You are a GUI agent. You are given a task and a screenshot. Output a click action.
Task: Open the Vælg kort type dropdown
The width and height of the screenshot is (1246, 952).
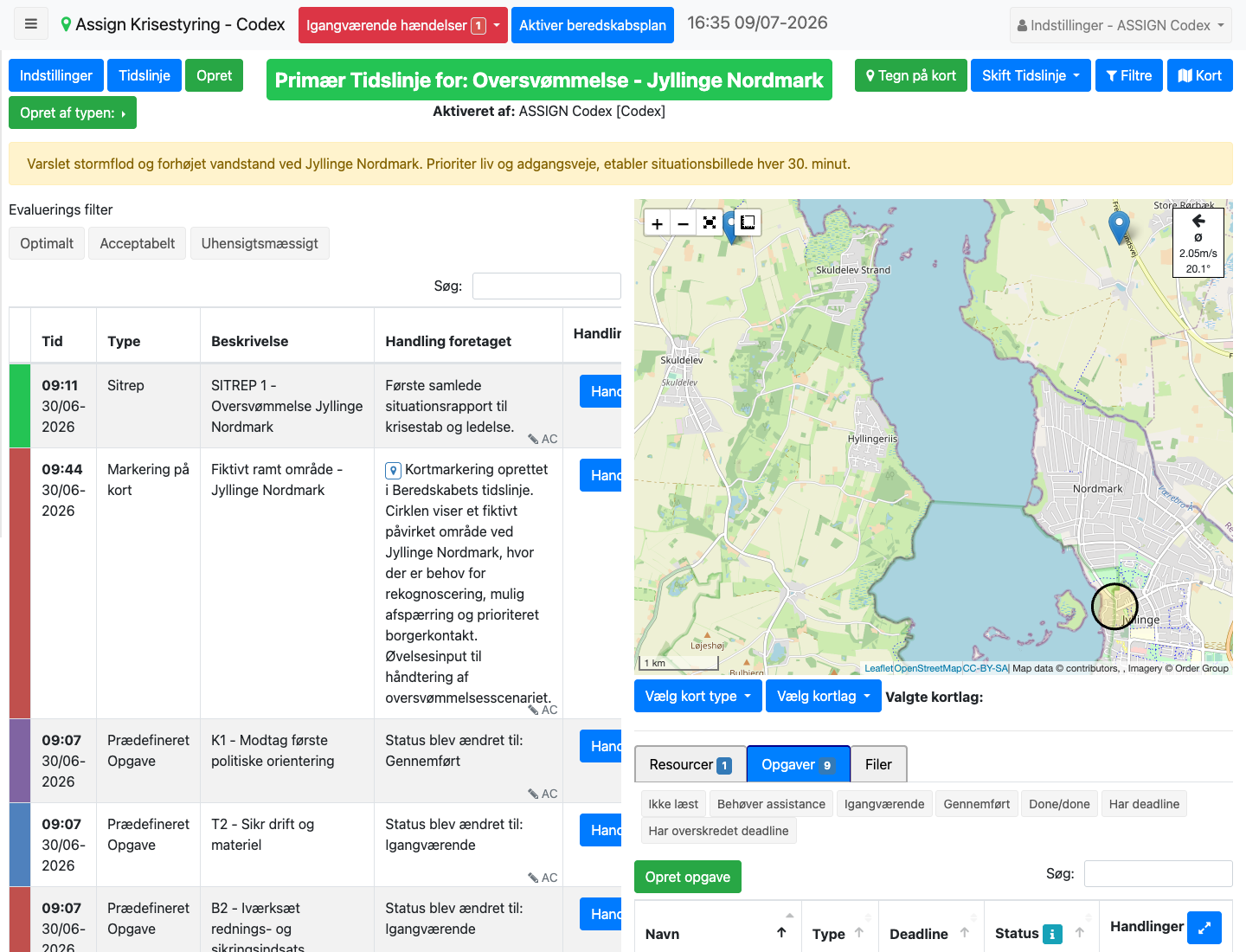click(698, 696)
